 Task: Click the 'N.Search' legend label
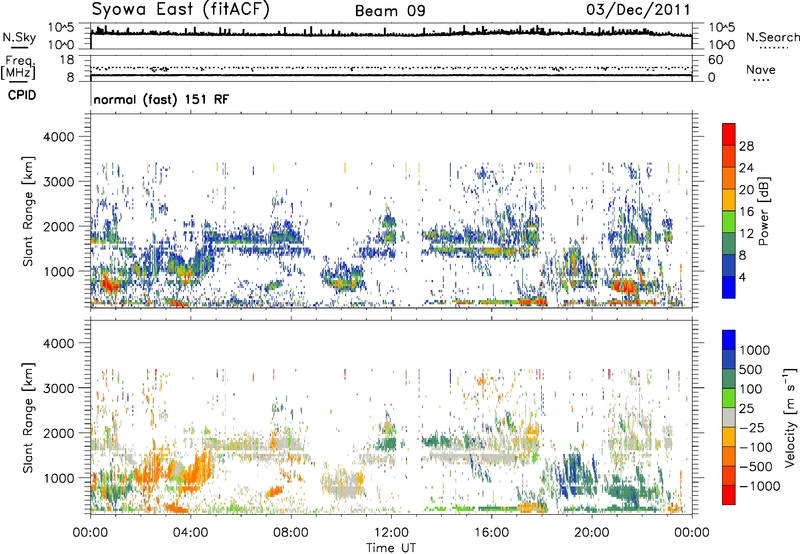click(x=772, y=37)
